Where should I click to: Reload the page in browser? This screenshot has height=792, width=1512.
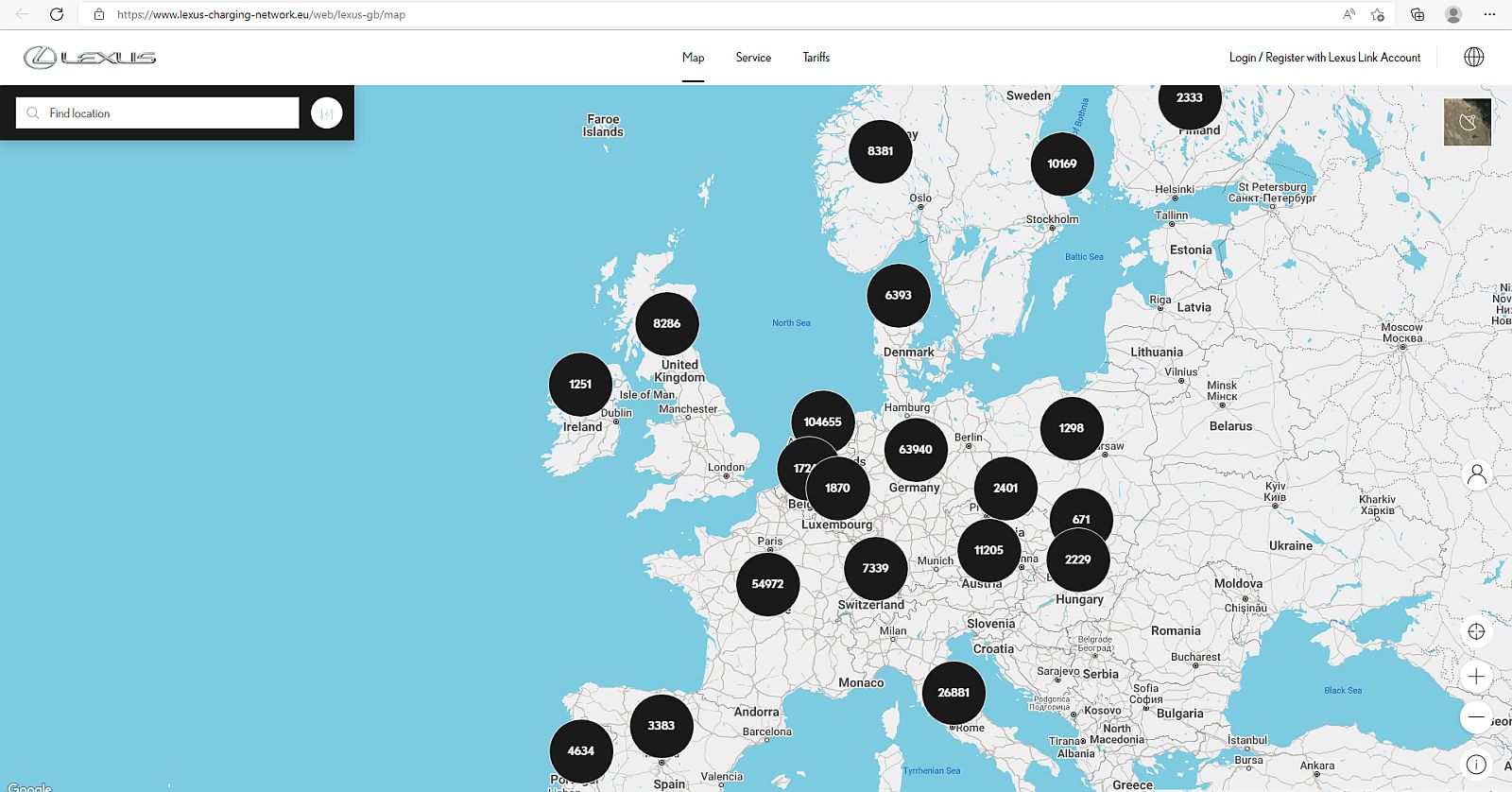[57, 14]
